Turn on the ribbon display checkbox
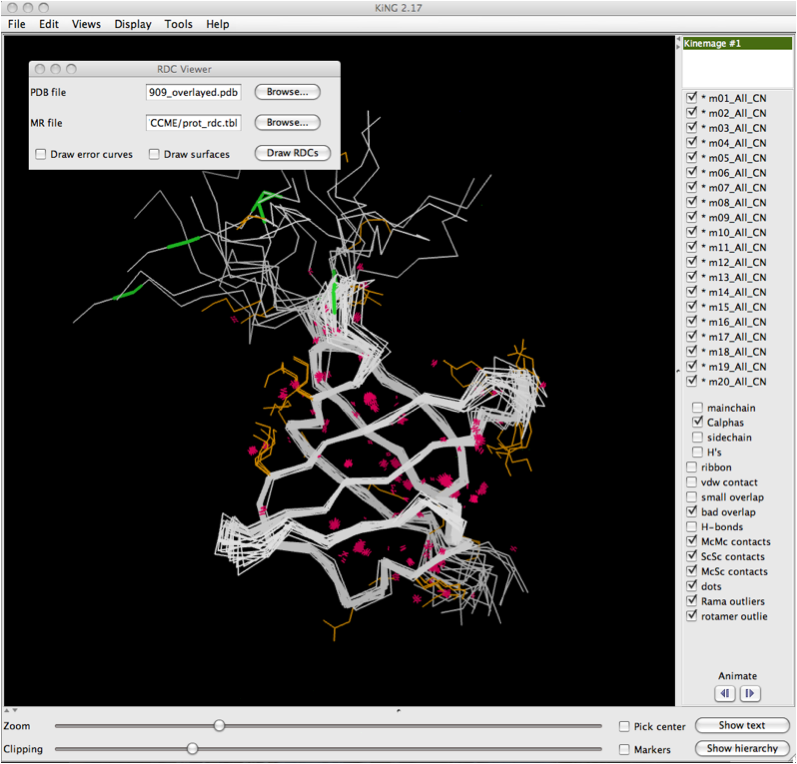Image resolution: width=797 pixels, height=764 pixels. click(x=692, y=467)
